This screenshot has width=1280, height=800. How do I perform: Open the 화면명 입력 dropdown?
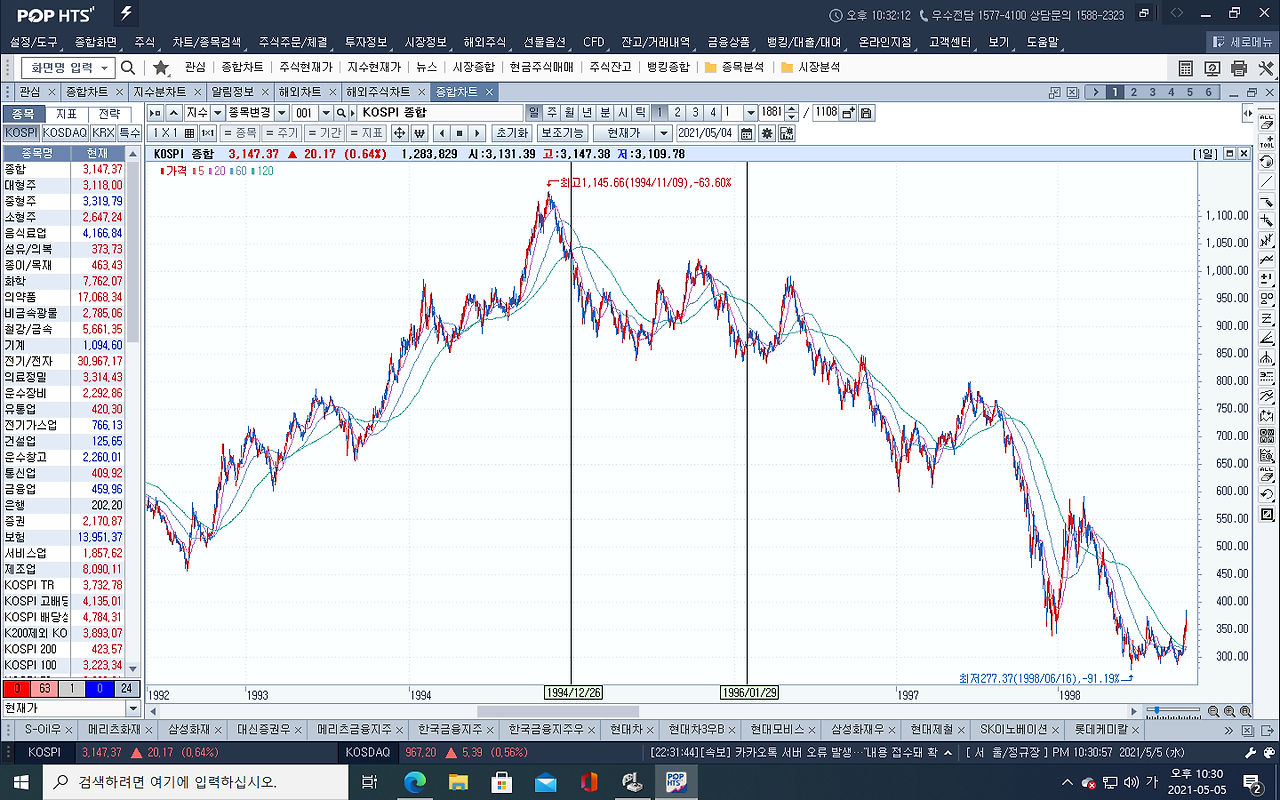tap(105, 67)
